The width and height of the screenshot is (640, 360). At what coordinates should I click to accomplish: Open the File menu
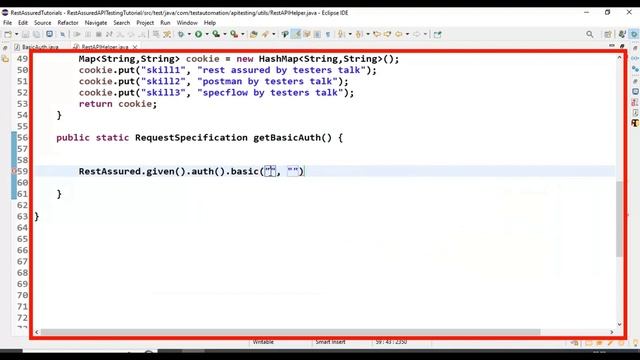click(7, 23)
